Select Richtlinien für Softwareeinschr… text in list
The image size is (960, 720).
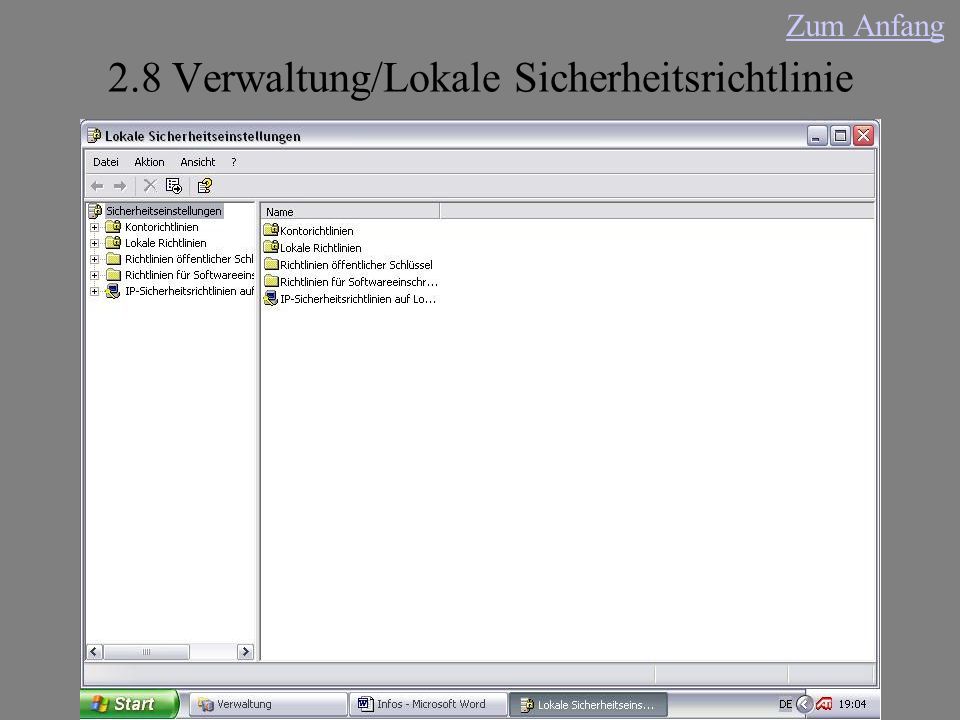tap(359, 282)
